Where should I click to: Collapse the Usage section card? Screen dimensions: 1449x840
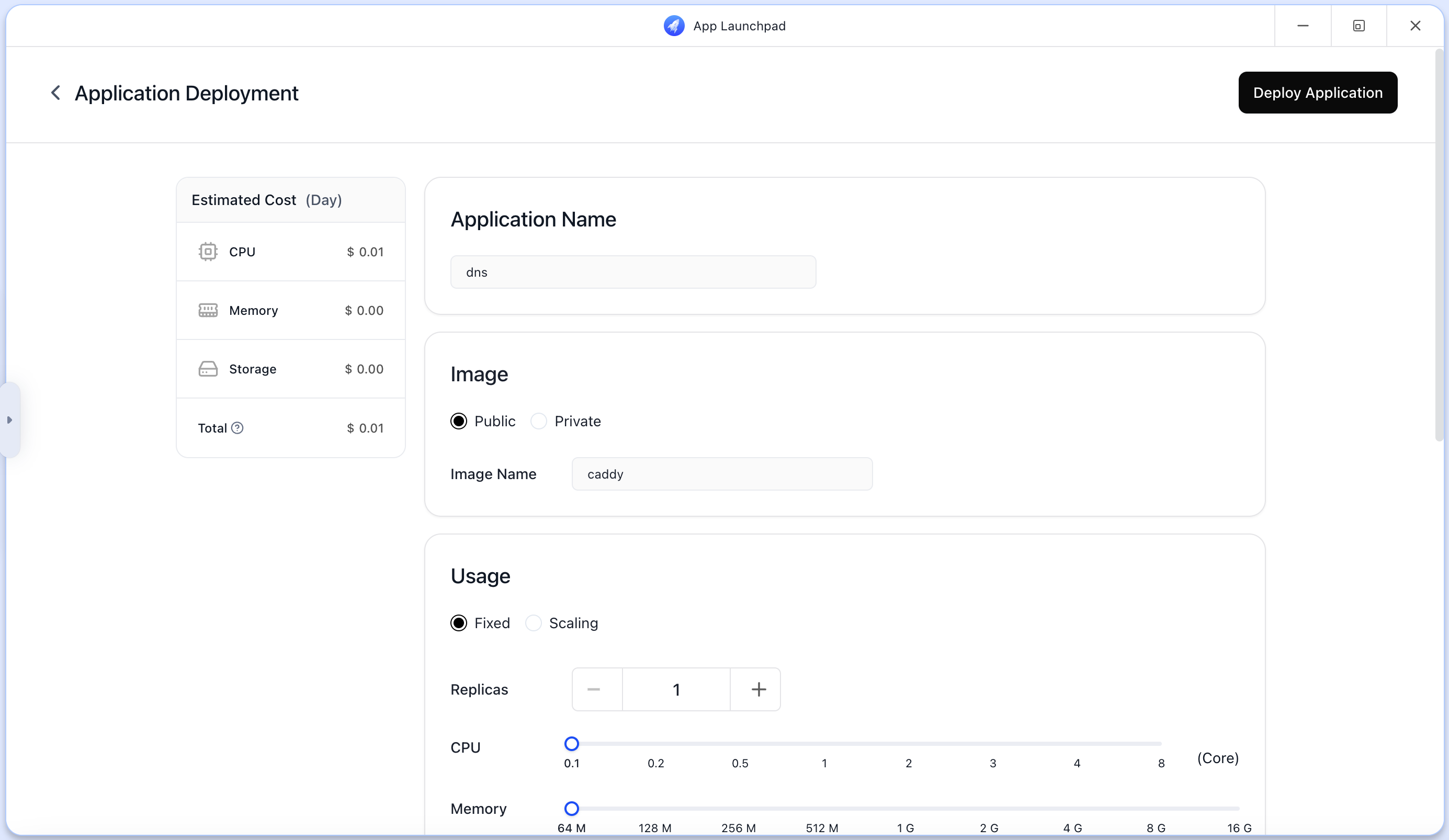pos(481,575)
